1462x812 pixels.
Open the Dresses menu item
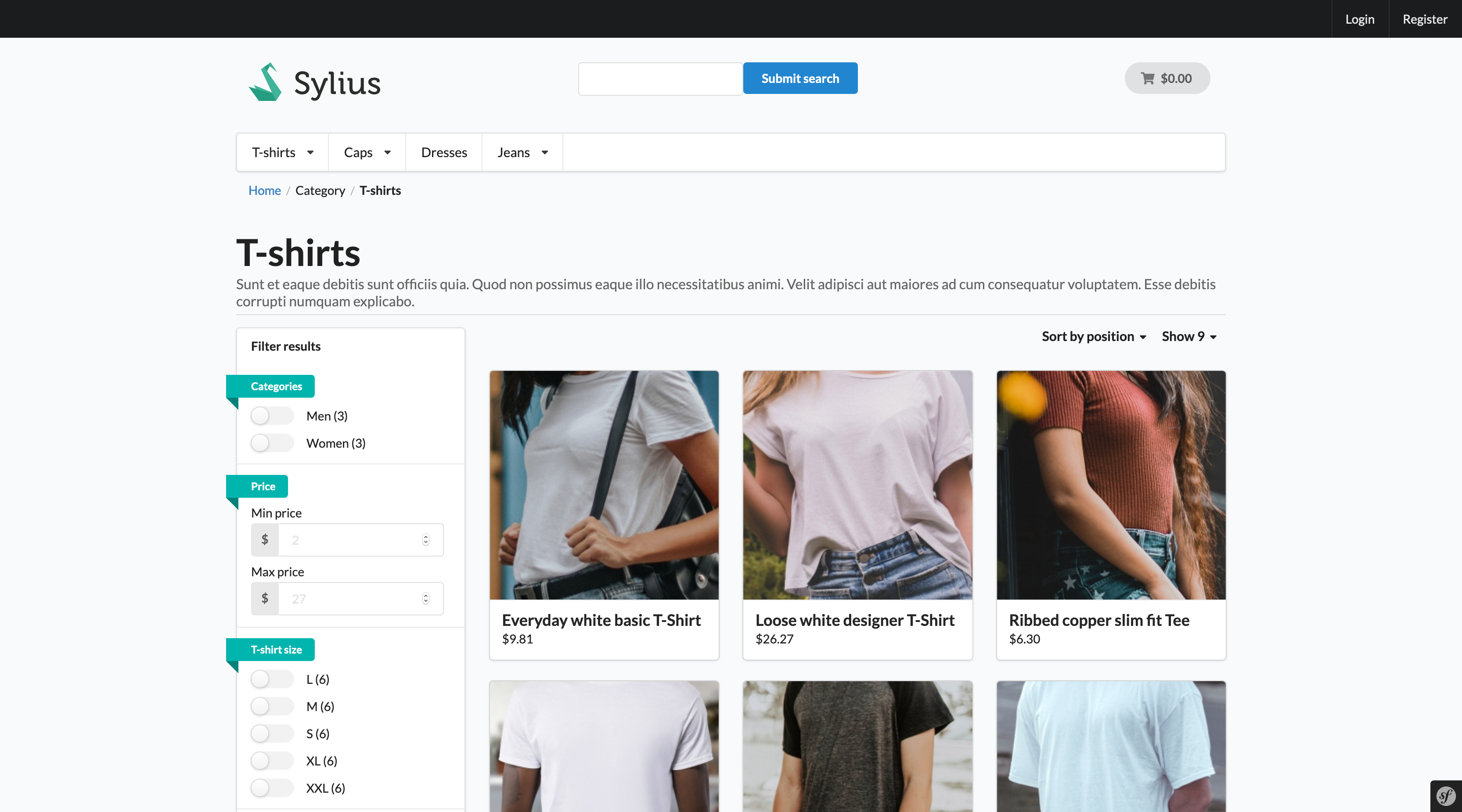[444, 153]
